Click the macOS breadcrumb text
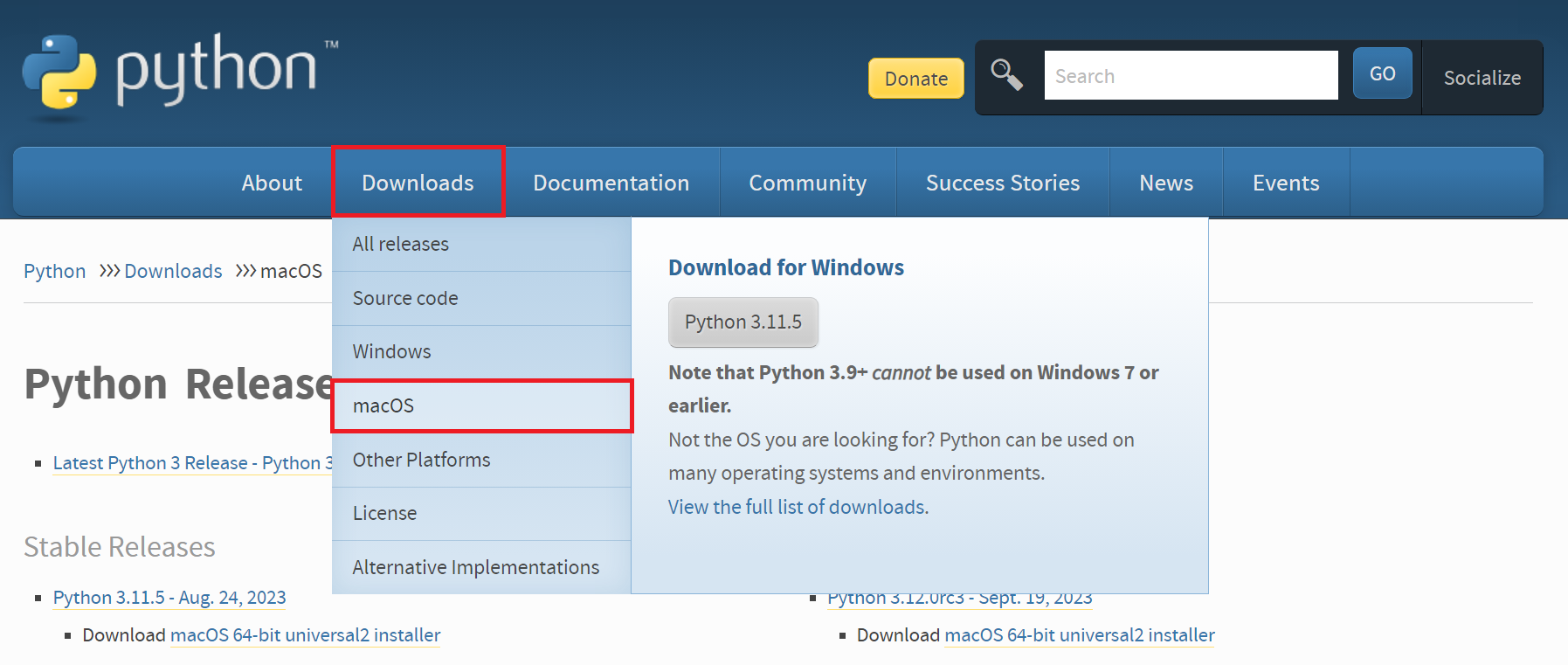 point(291,271)
